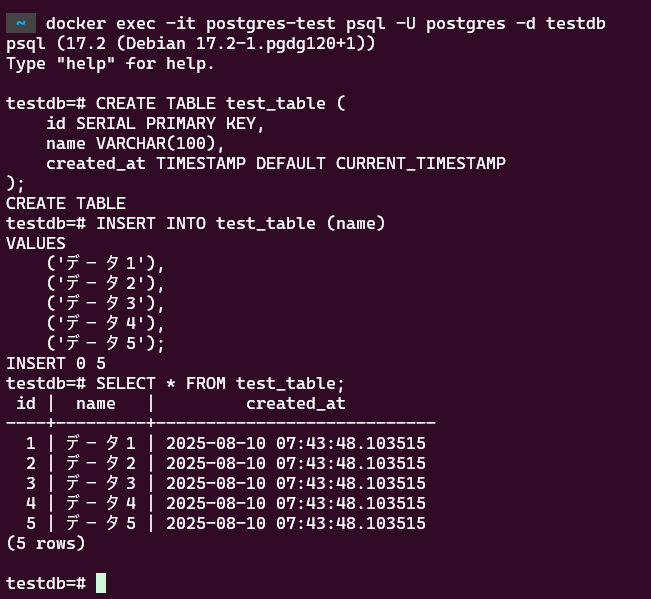Click the CREATE TABLE test_table statement line
Viewport: 651px width, 599px height.
tap(176, 103)
